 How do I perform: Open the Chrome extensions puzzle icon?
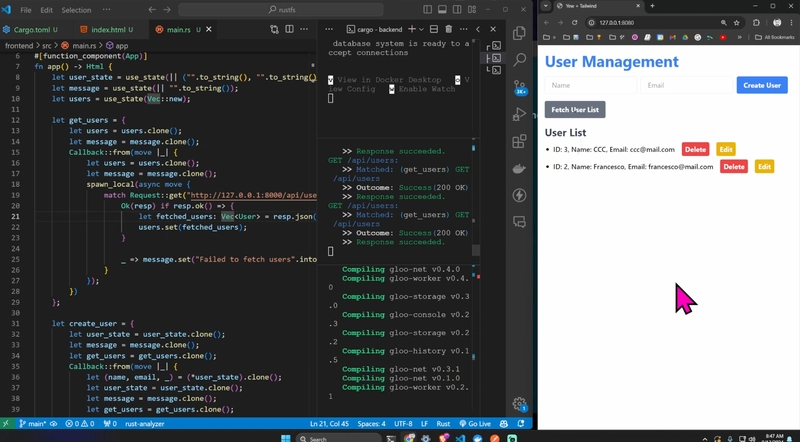coord(756,22)
